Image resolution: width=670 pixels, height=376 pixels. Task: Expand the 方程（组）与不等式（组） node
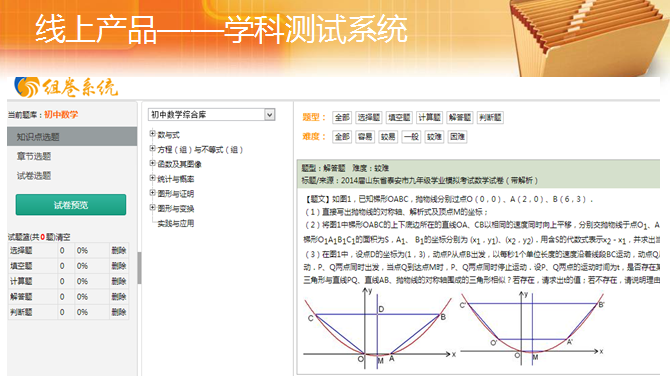point(152,149)
